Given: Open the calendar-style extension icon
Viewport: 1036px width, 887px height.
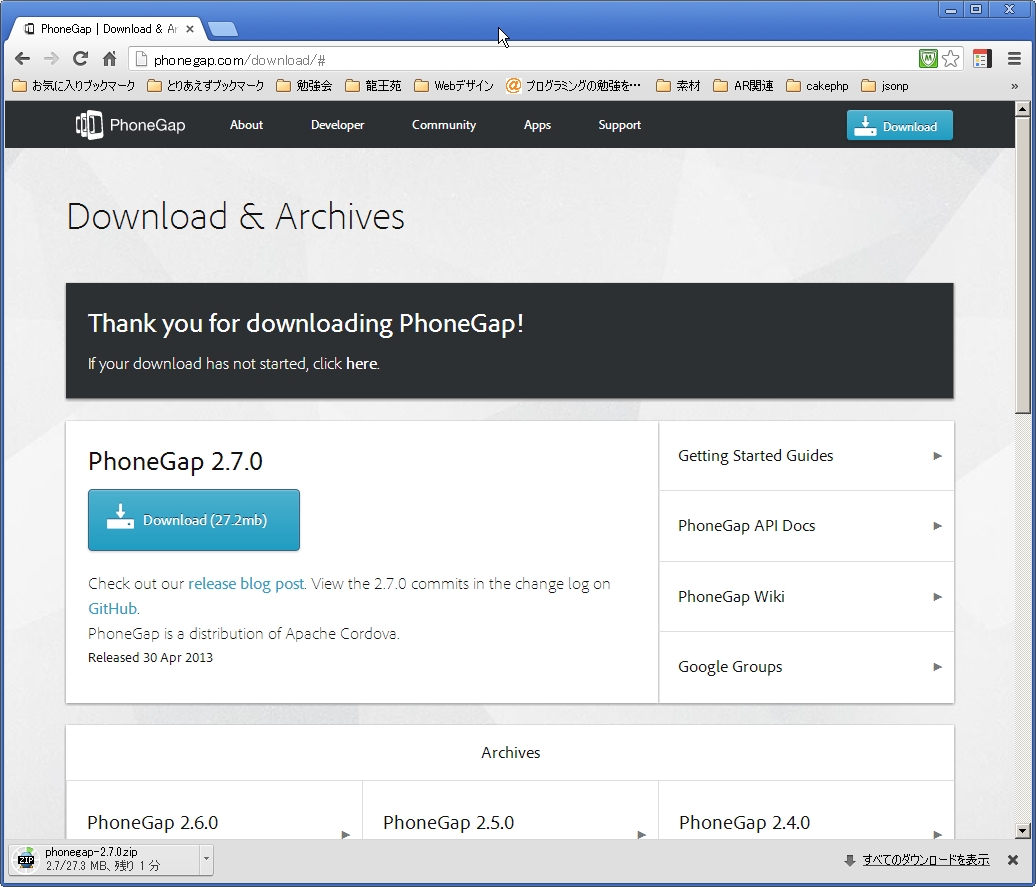Looking at the screenshot, I should pos(982,59).
